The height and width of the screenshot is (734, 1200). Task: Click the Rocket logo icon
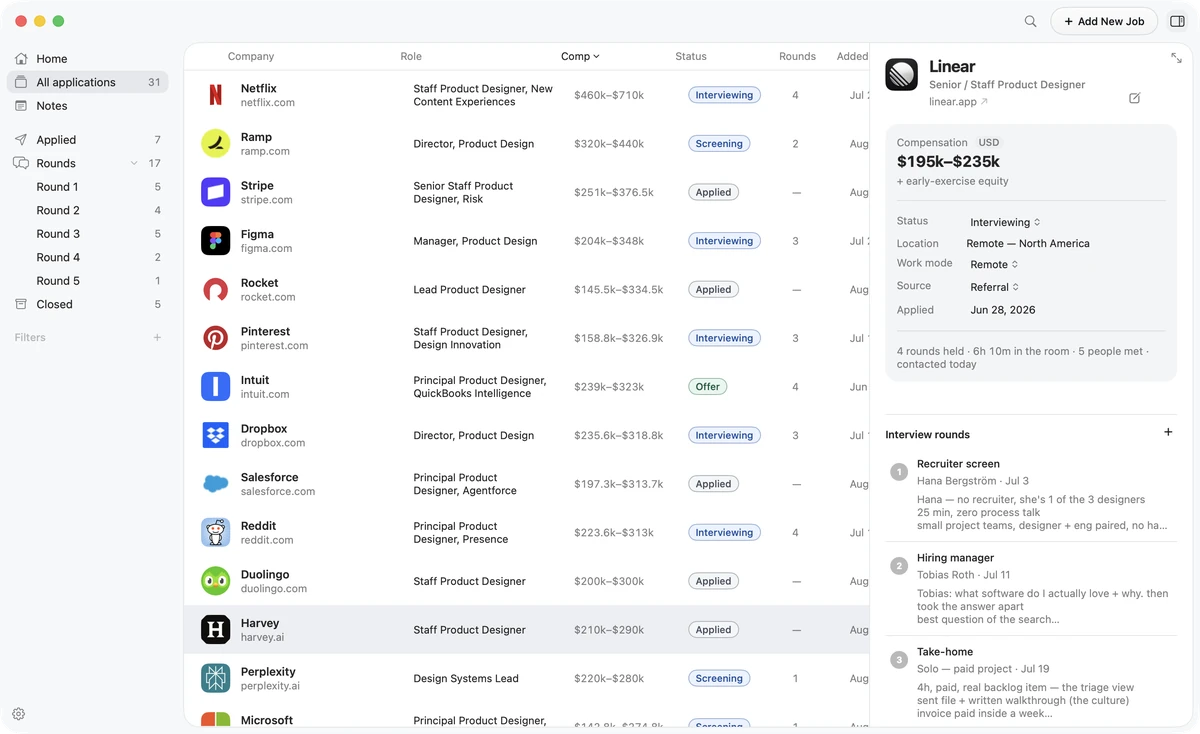click(x=215, y=290)
